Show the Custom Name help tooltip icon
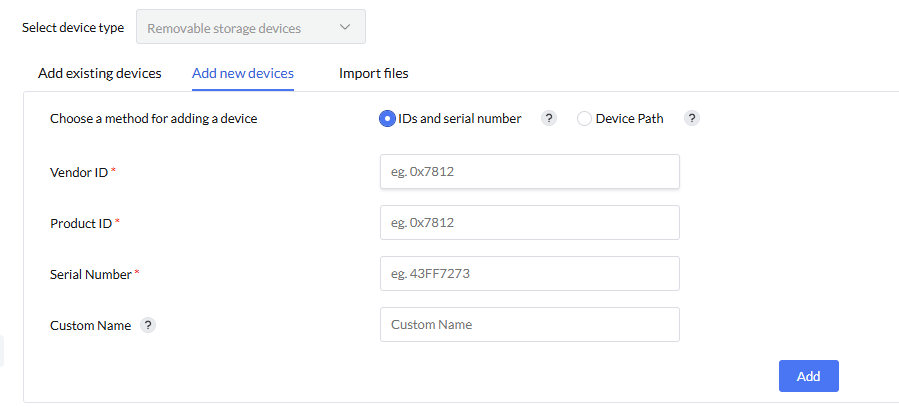The image size is (899, 410). [148, 325]
